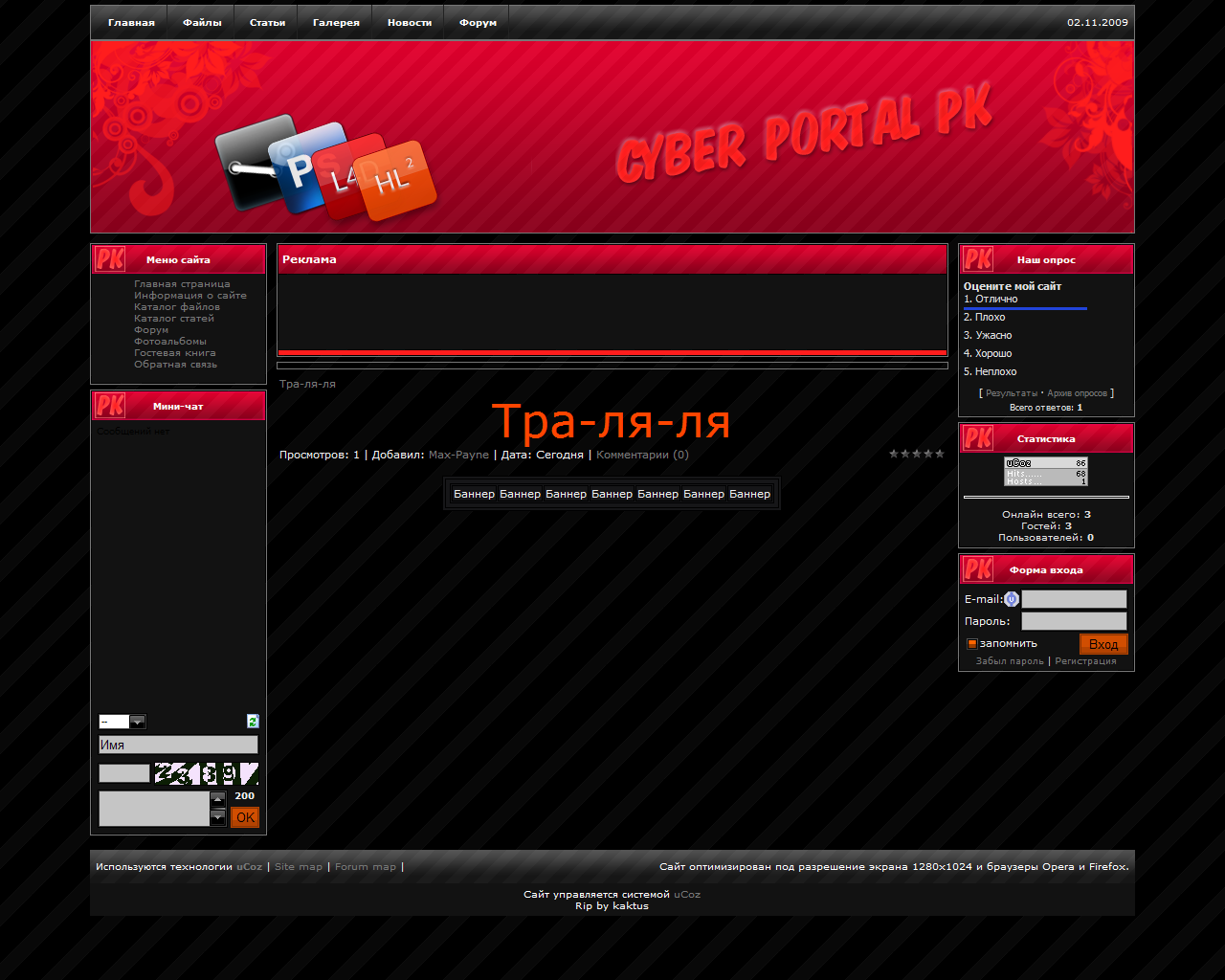Screen dimensions: 1225x980
Task: Click the uCoz statistics counter badge
Action: tap(1046, 471)
